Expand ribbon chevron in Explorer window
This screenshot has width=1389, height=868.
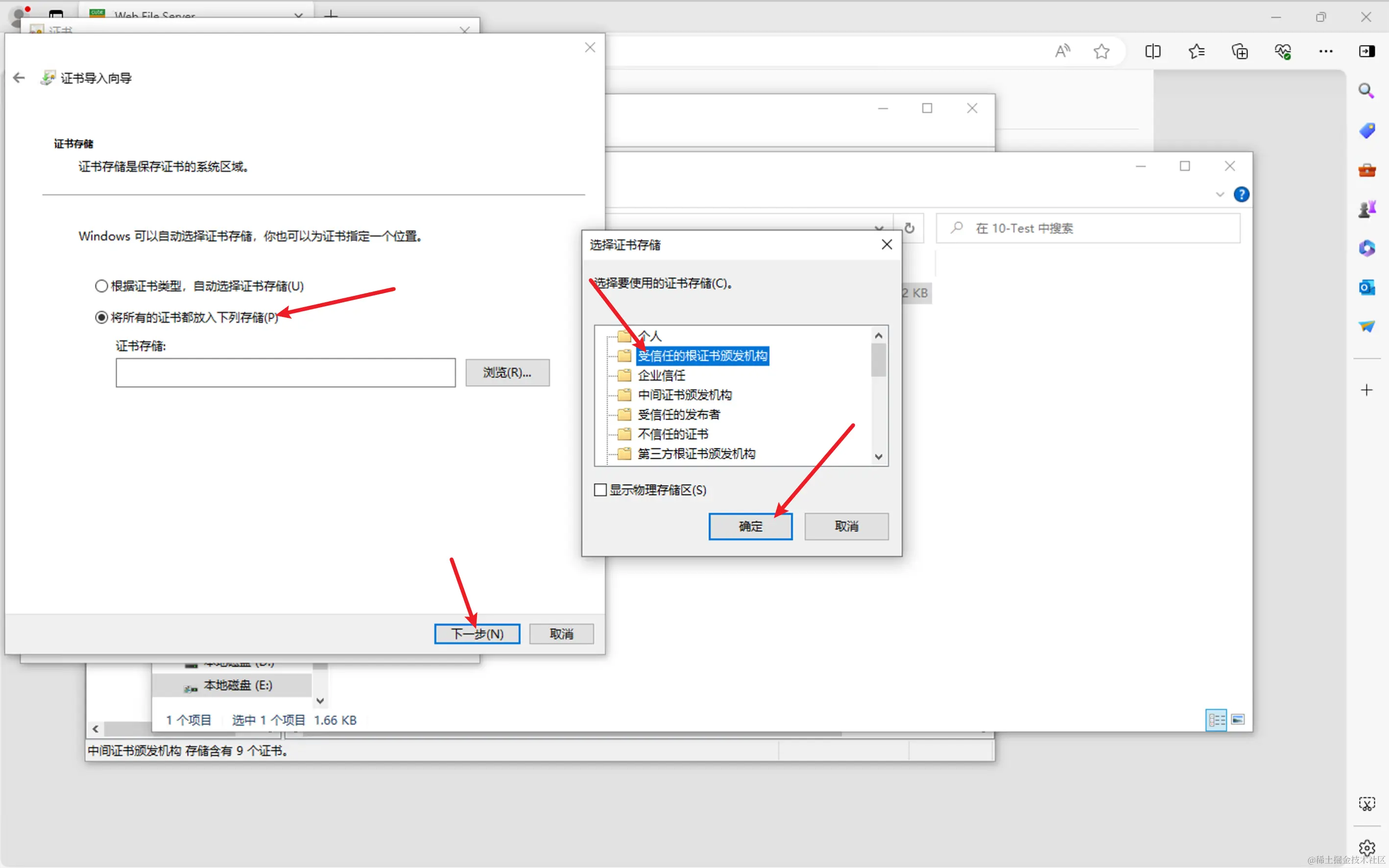click(x=1220, y=194)
